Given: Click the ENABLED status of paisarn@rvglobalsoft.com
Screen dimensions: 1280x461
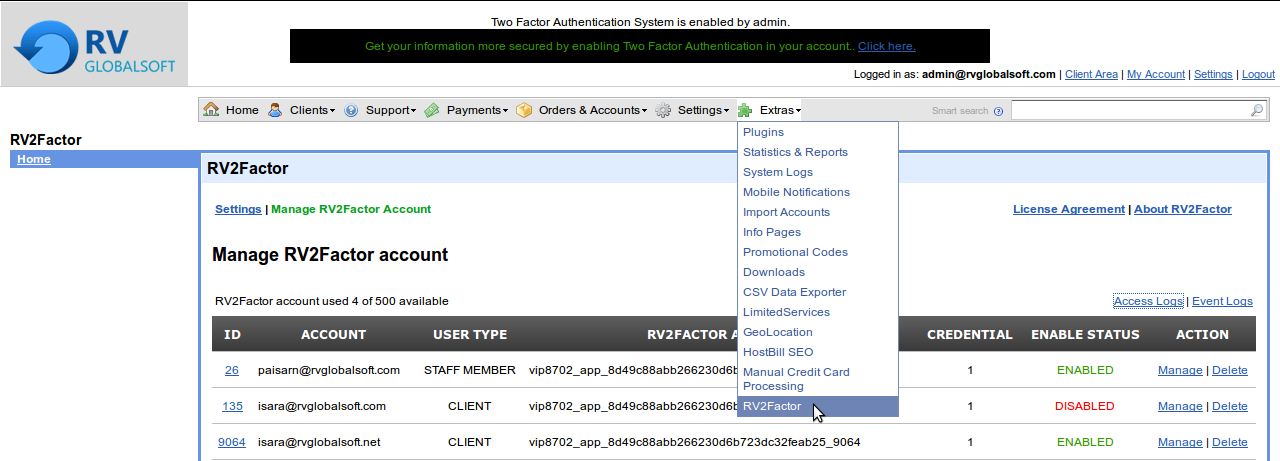Looking at the screenshot, I should (x=1085, y=370).
